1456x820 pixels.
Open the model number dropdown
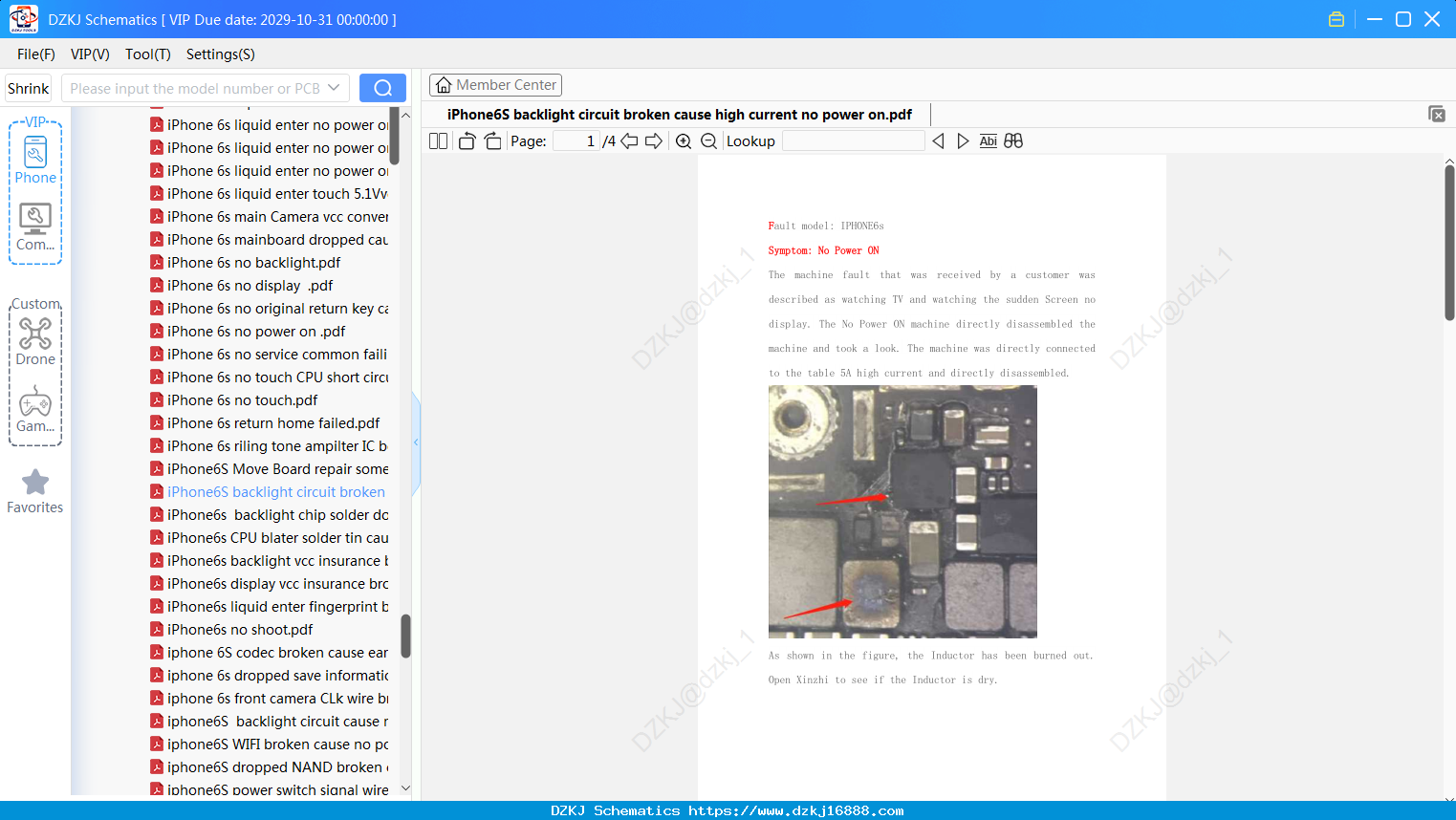click(334, 88)
